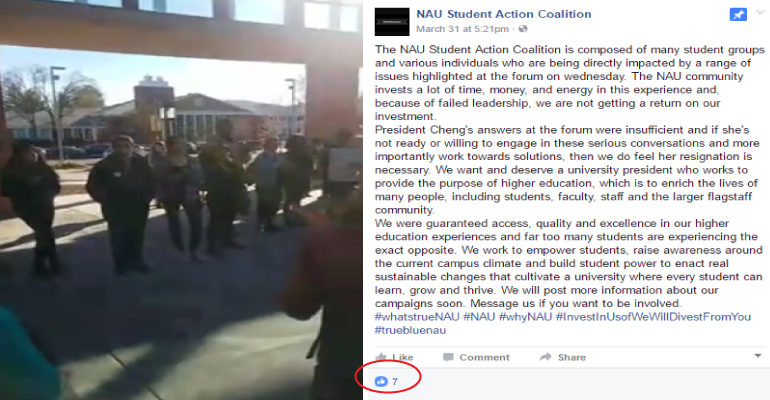Click the pinned post pushpin icon
Image resolution: width=770 pixels, height=400 pixels.
click(738, 15)
